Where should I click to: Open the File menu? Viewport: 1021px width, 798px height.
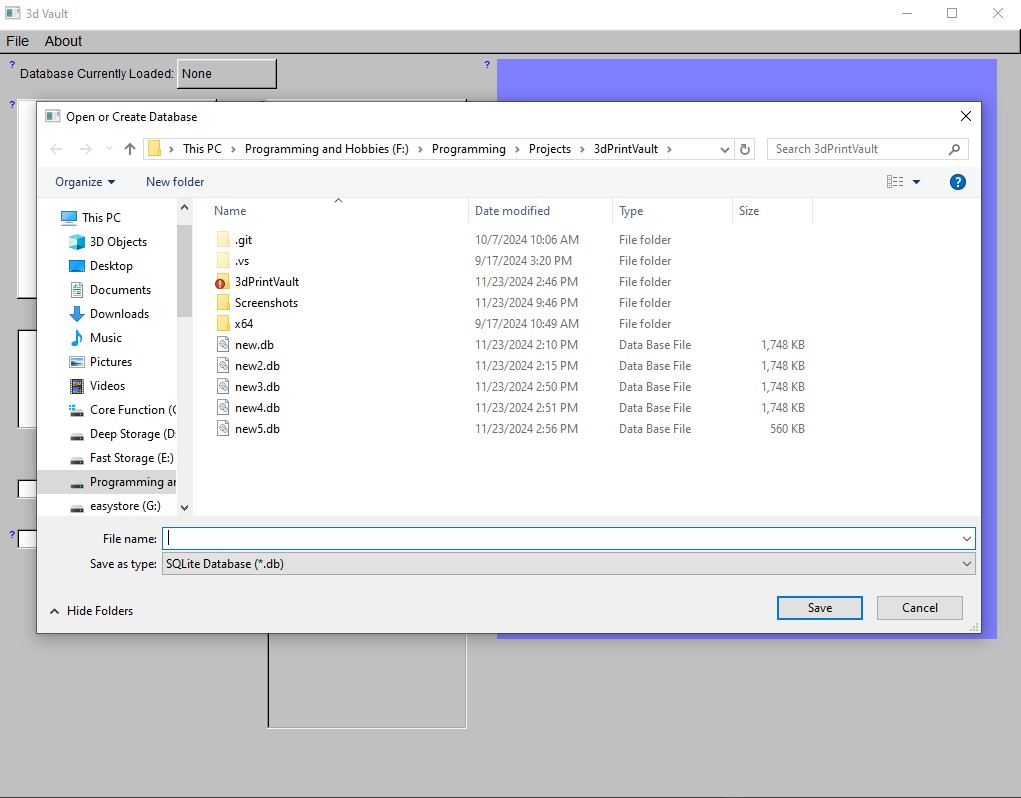17,41
